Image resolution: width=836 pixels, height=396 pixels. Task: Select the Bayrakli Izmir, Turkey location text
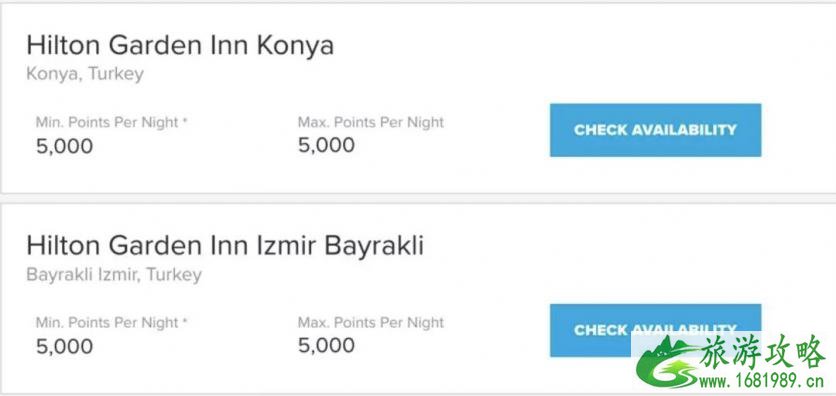[x=114, y=274]
